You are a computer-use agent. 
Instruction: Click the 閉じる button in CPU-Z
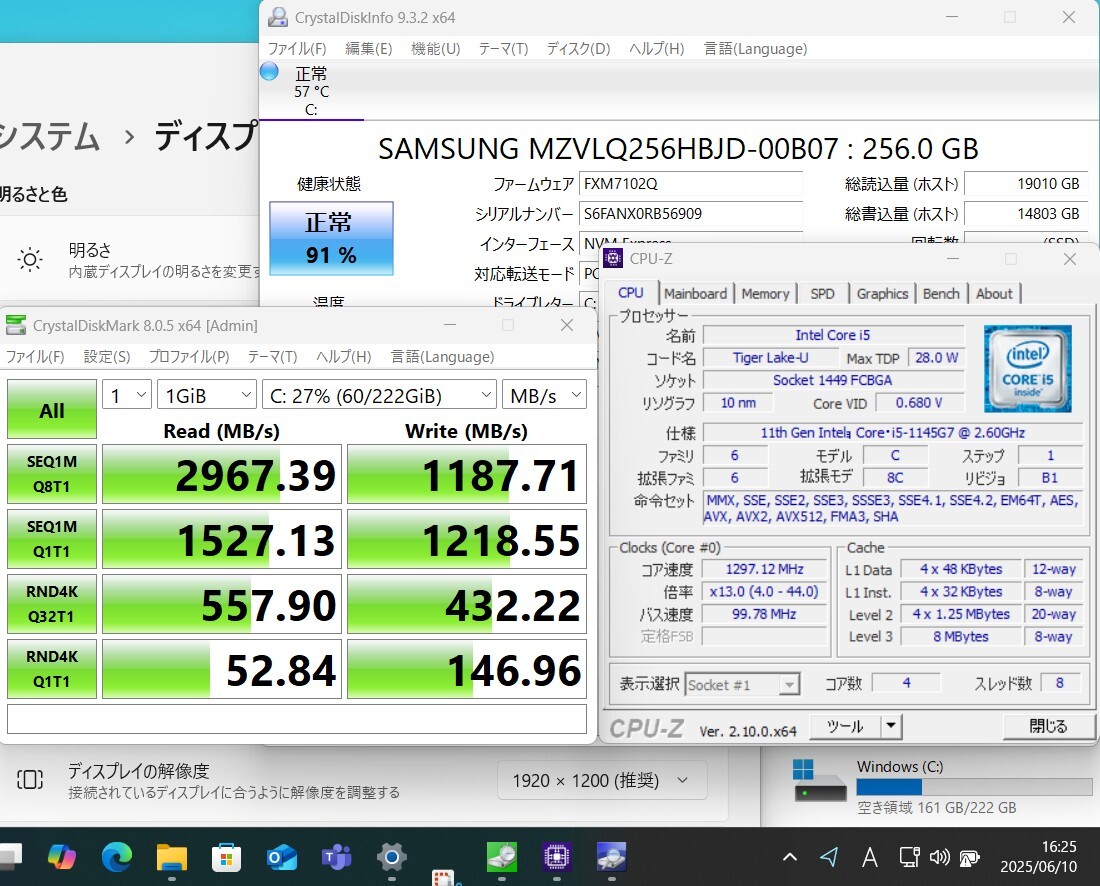(1048, 726)
